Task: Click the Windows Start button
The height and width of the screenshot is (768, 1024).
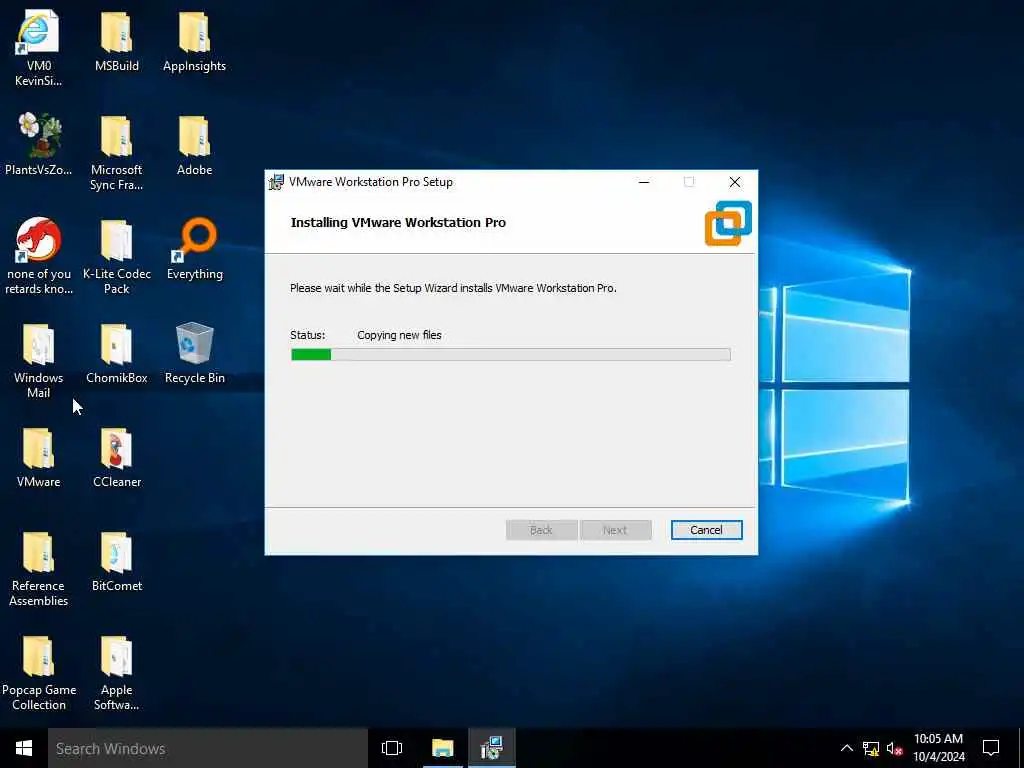Action: tap(24, 748)
